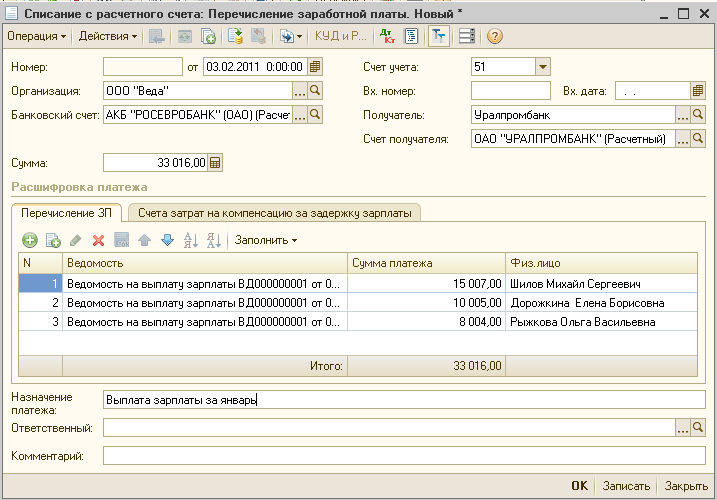Click the Ответственный input field
717x500 pixels.
pos(389,428)
